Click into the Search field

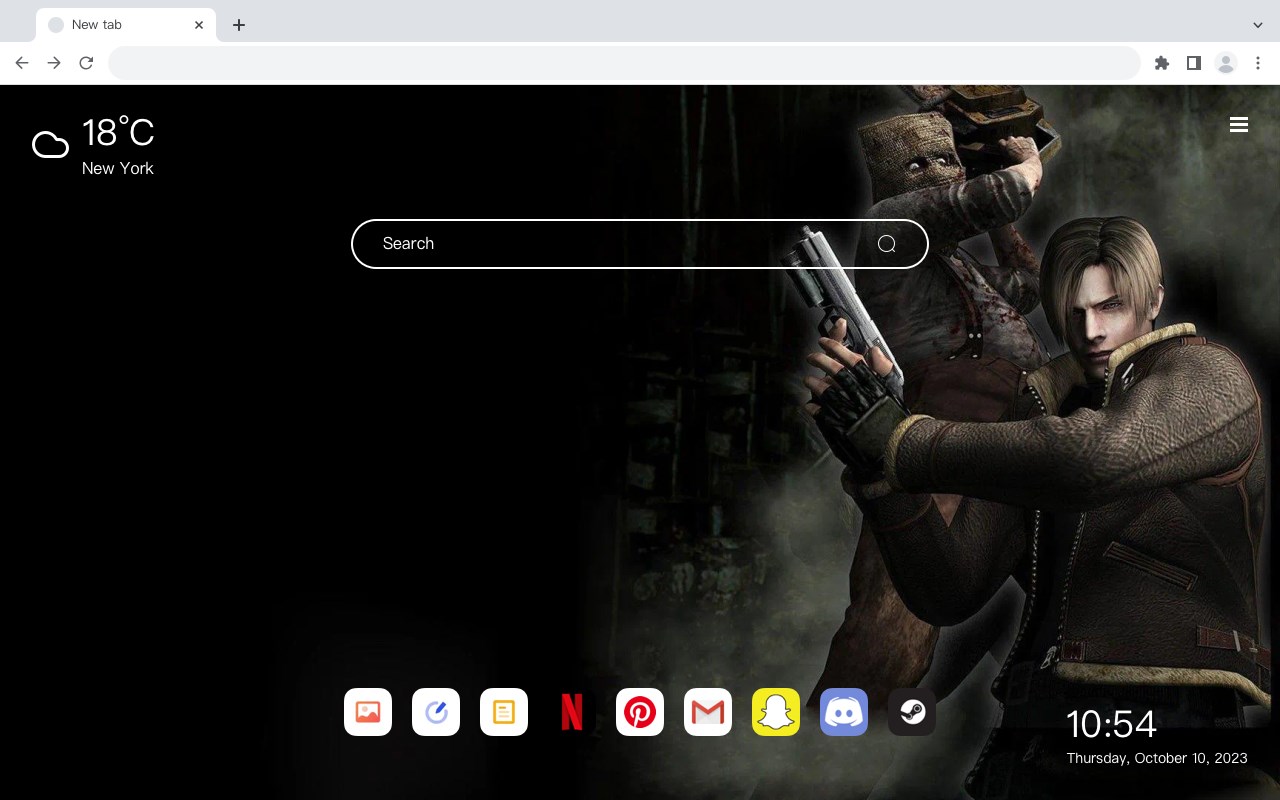tap(640, 244)
